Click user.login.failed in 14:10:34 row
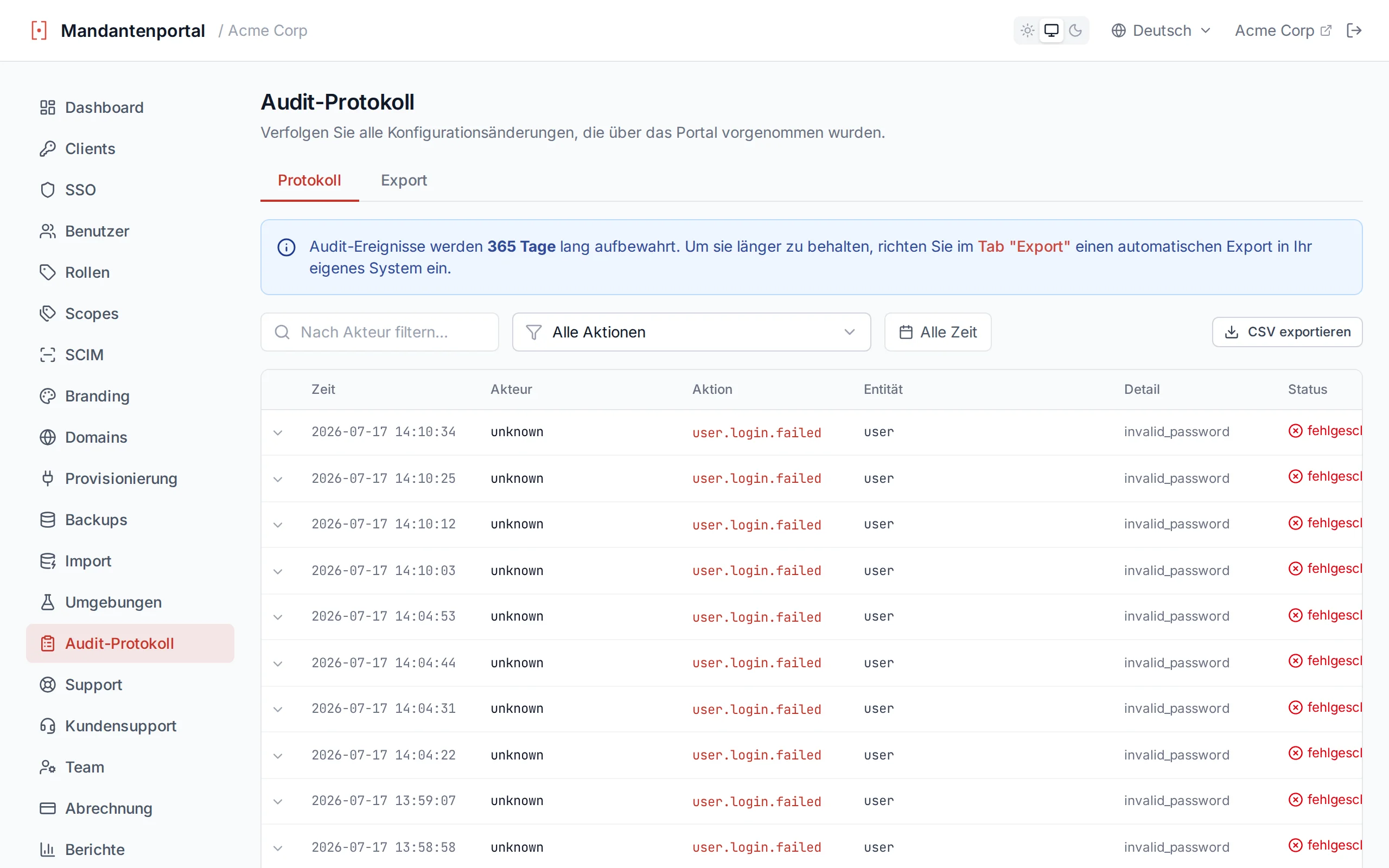Viewport: 1389px width, 868px height. point(756,432)
